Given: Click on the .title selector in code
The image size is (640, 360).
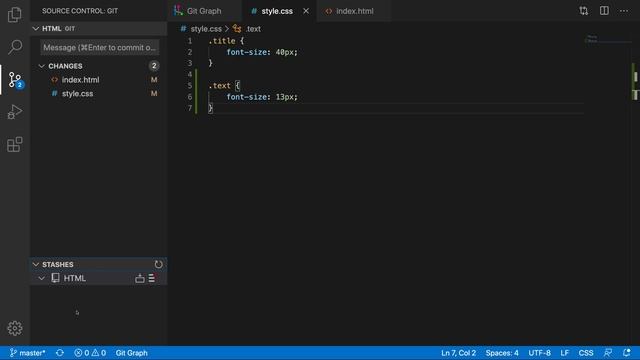Looking at the screenshot, I should click(x=222, y=41).
